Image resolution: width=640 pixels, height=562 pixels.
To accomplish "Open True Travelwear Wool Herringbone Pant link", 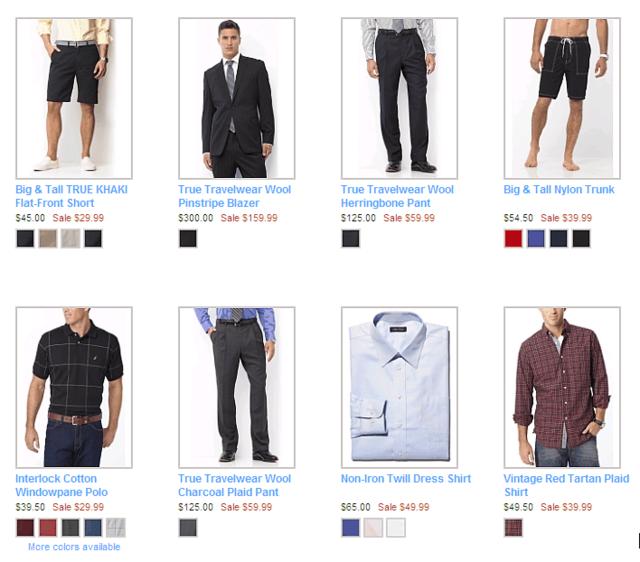I will click(397, 196).
